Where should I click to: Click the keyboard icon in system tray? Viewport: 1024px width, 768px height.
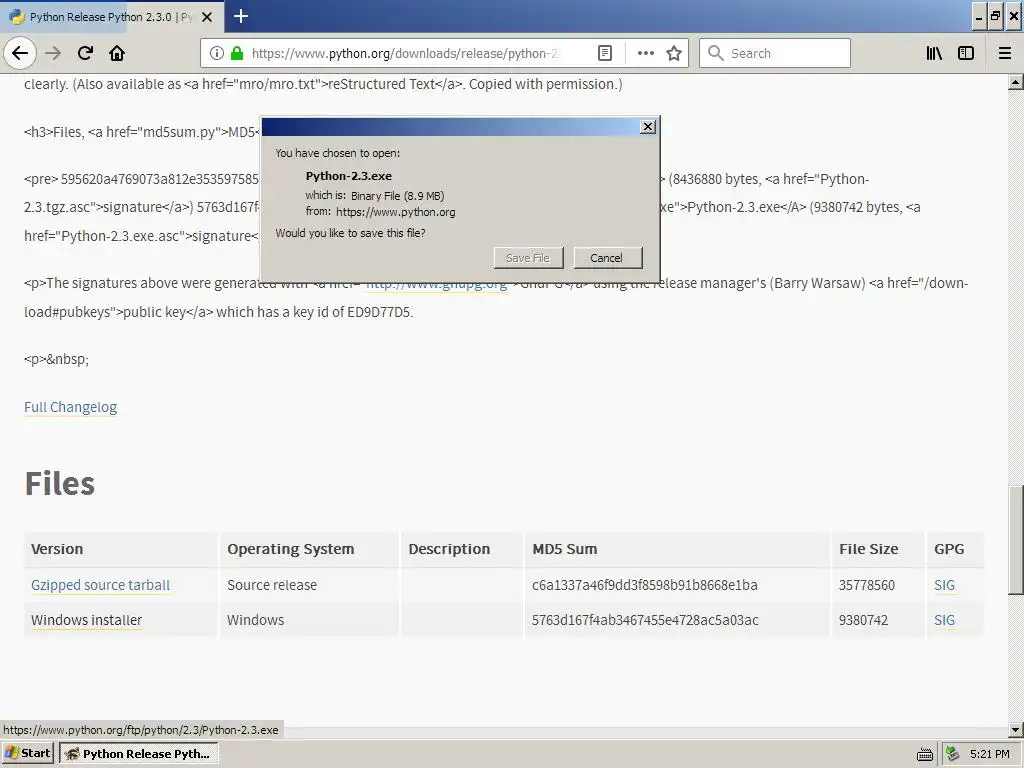(925, 754)
